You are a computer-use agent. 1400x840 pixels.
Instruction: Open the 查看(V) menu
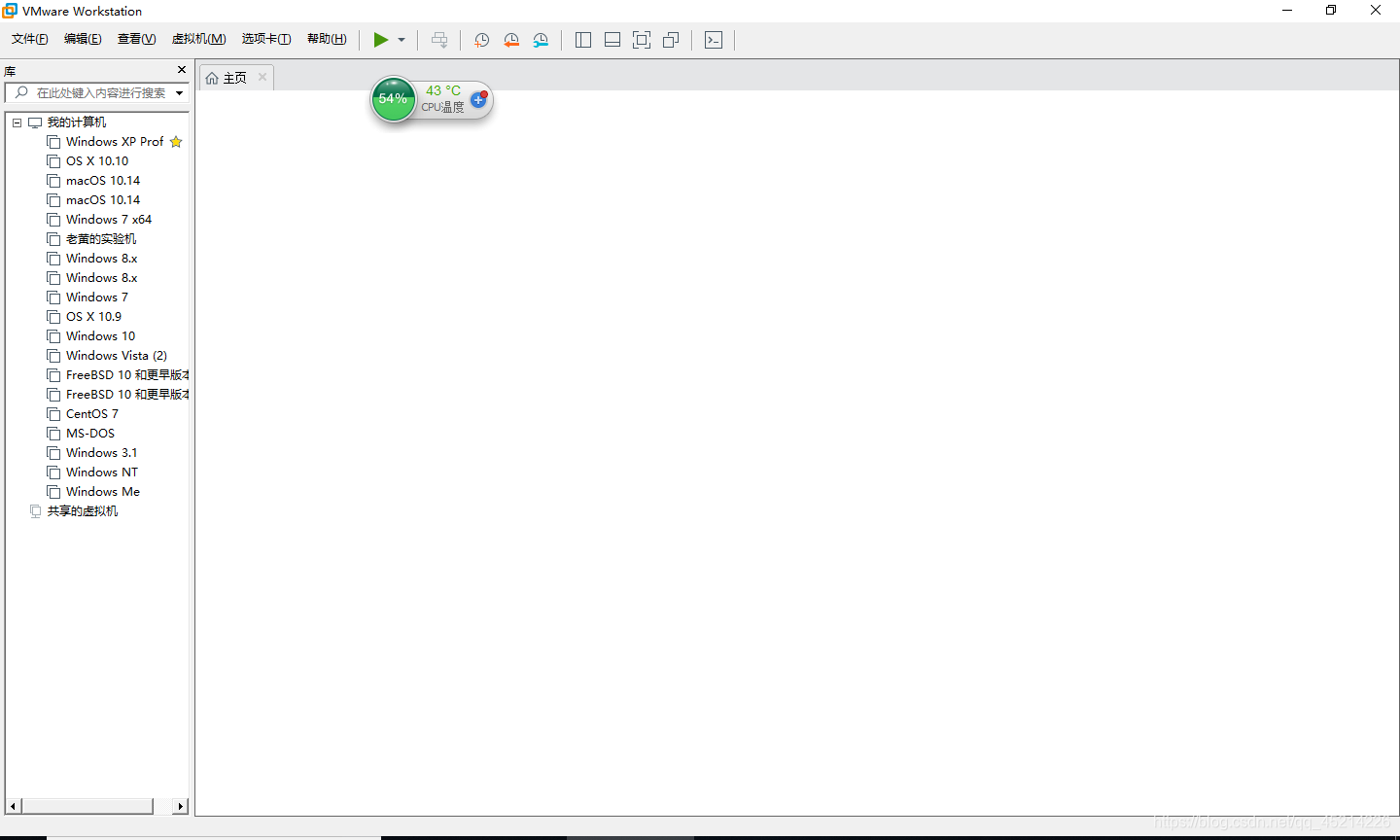(x=136, y=39)
